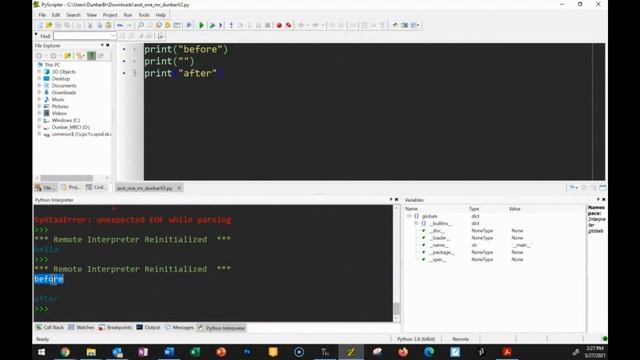Close the asst_one editor file tab
Viewport: 640px width, 360px height.
179,188
